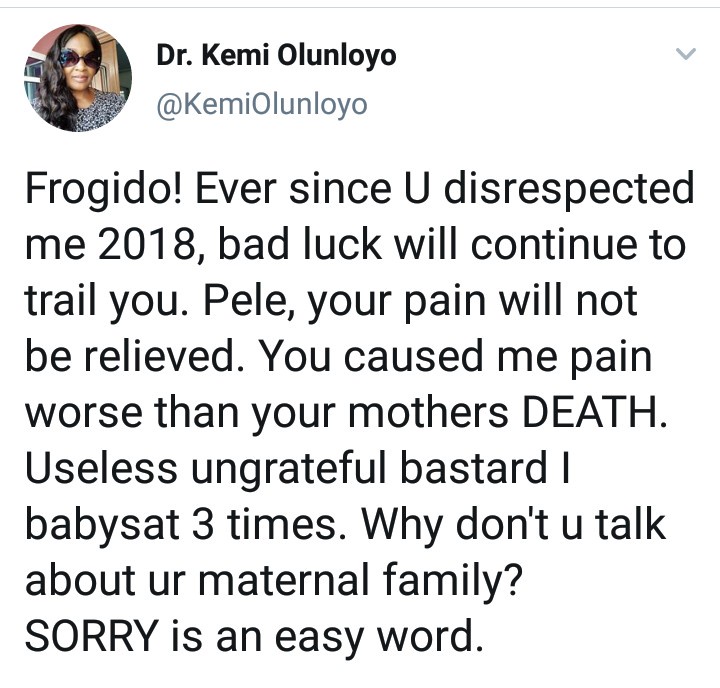The height and width of the screenshot is (688, 720).
Task: Click the phrase "worse than your mothers"
Action: tap(268, 410)
